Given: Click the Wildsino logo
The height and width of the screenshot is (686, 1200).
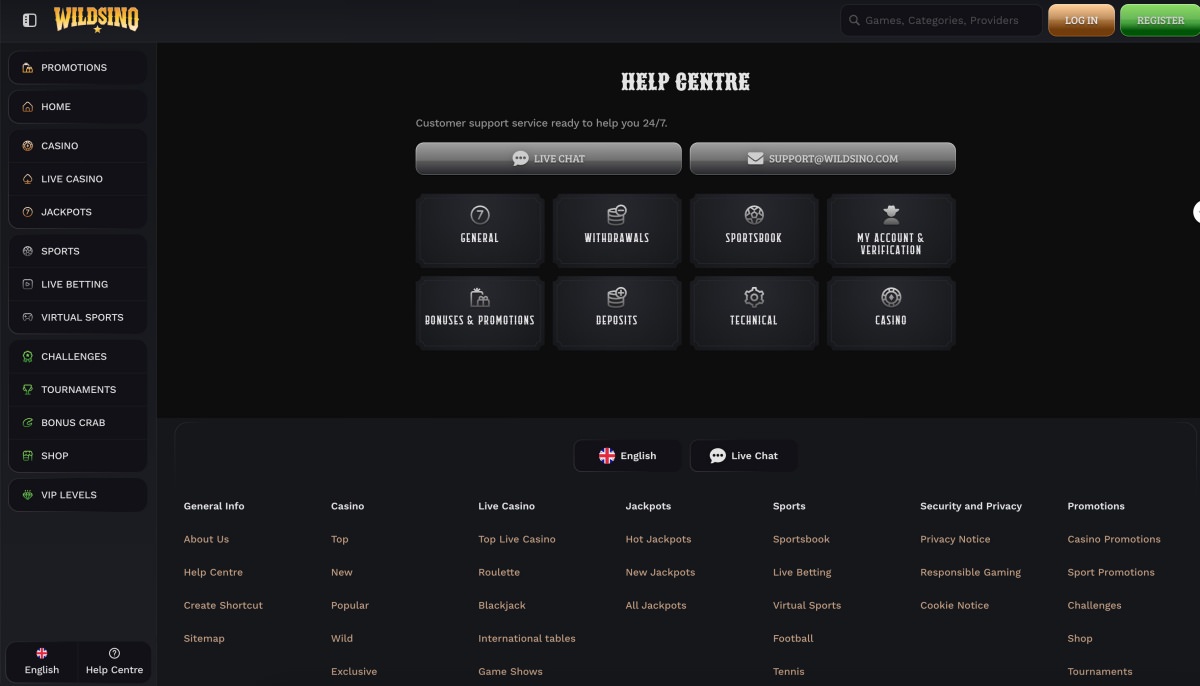Looking at the screenshot, I should point(96,19).
